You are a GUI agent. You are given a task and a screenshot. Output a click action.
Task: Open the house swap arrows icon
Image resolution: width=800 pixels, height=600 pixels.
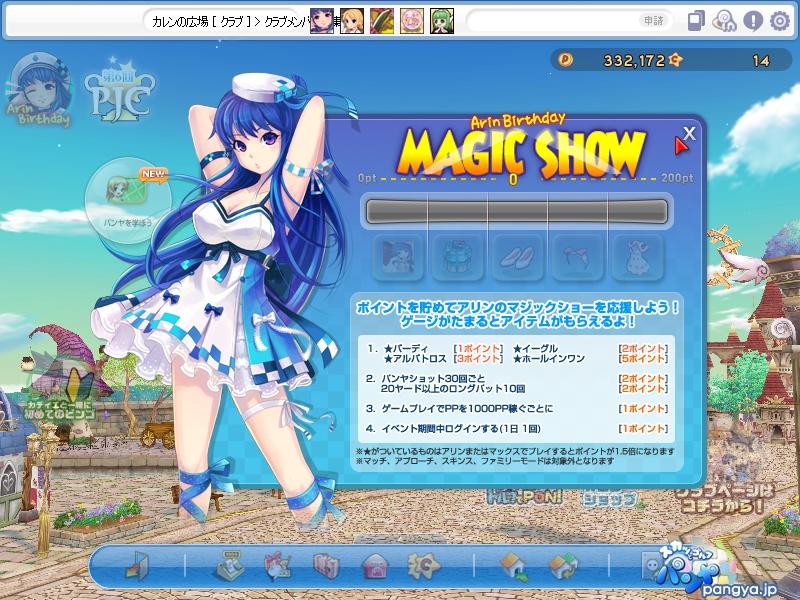pyautogui.click(x=563, y=566)
